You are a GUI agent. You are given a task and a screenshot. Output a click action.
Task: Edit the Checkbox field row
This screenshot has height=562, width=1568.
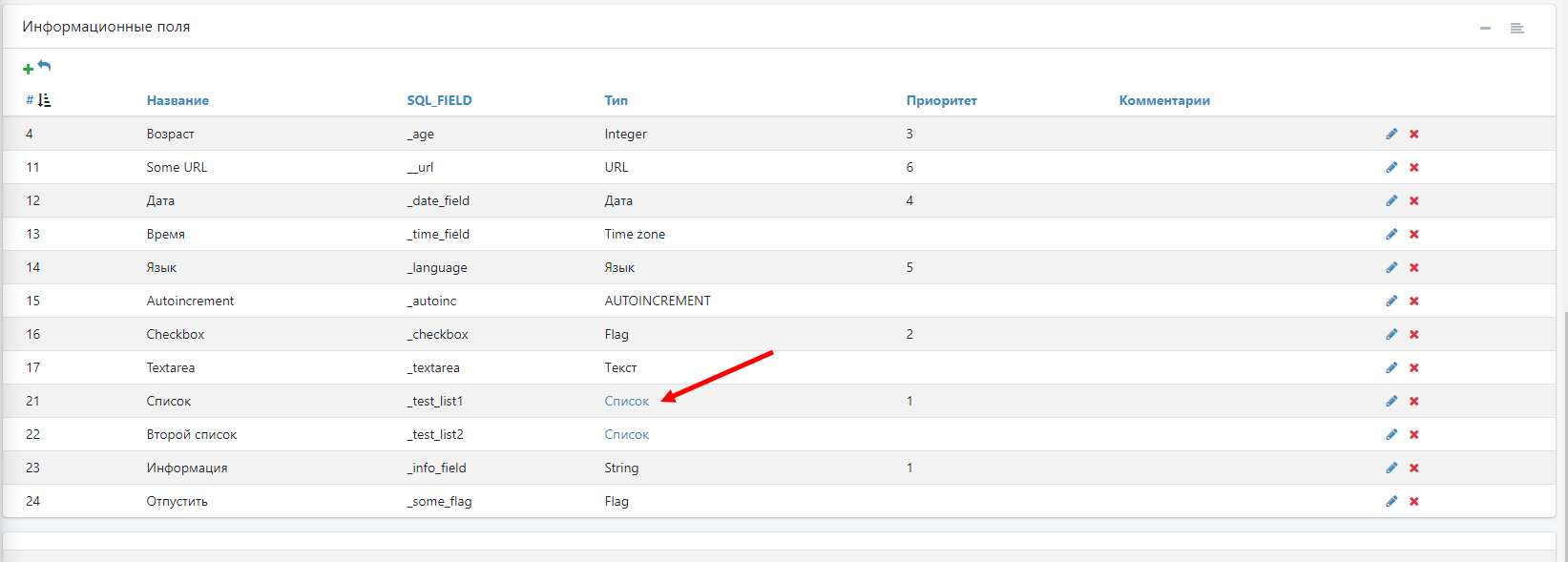click(x=1391, y=334)
